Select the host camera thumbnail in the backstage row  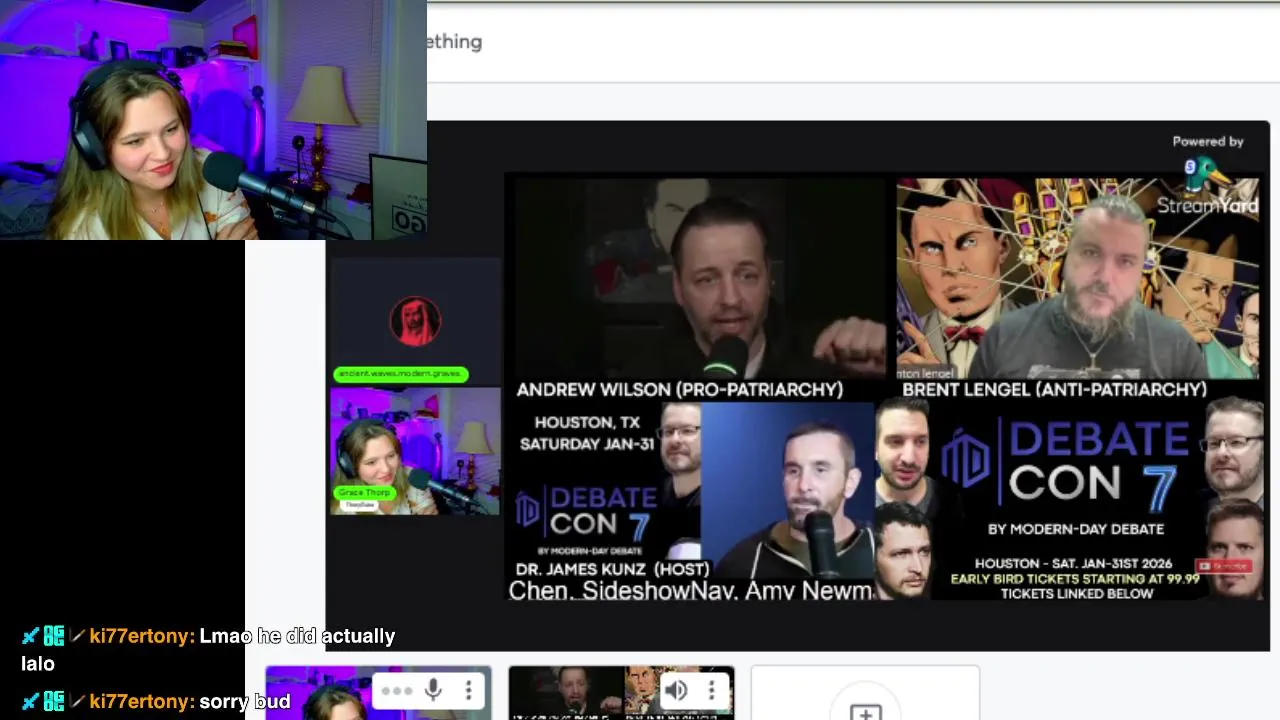[378, 693]
